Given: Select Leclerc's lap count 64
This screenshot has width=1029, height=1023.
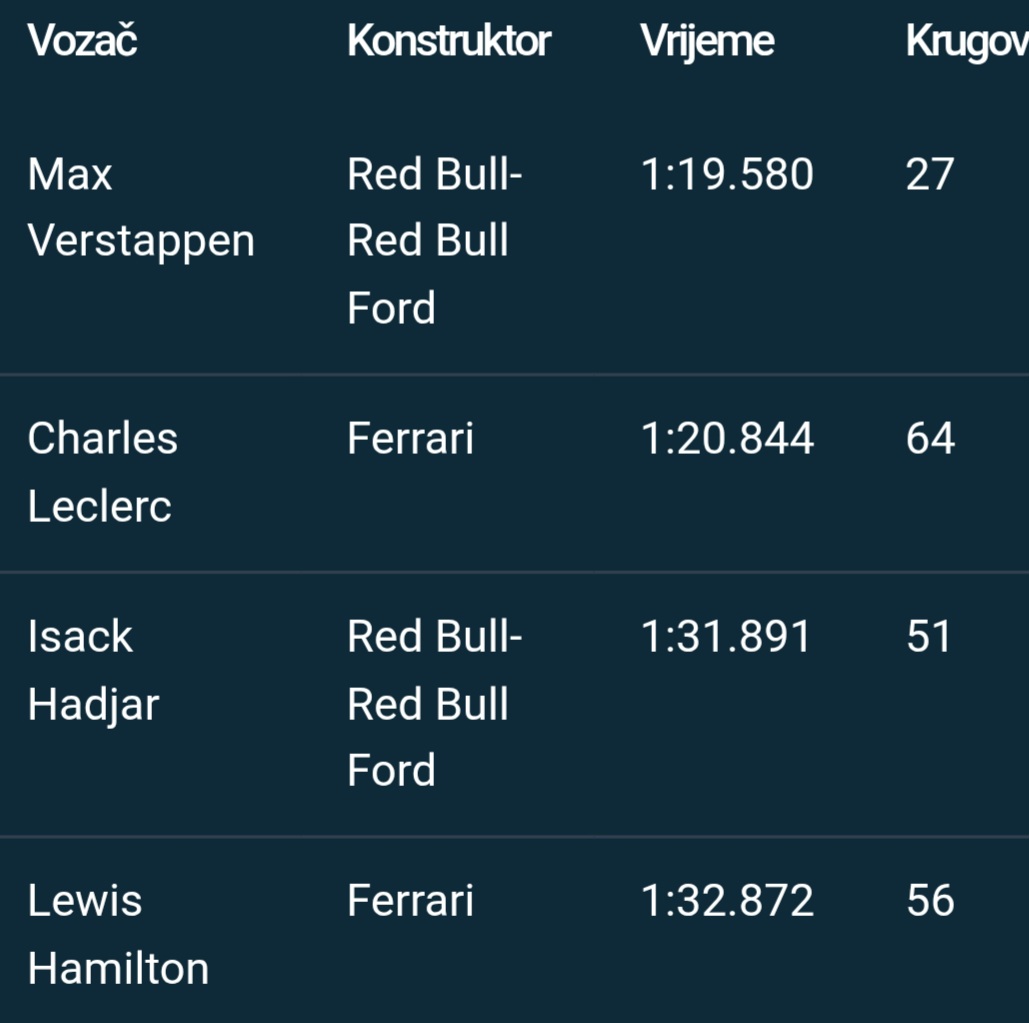Looking at the screenshot, I should click(930, 439).
